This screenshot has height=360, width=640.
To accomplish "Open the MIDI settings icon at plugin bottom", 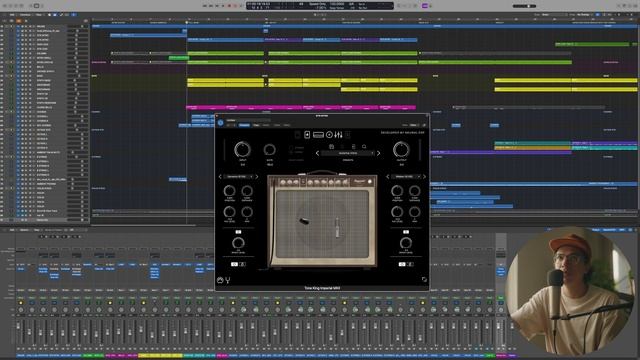I will tap(220, 280).
